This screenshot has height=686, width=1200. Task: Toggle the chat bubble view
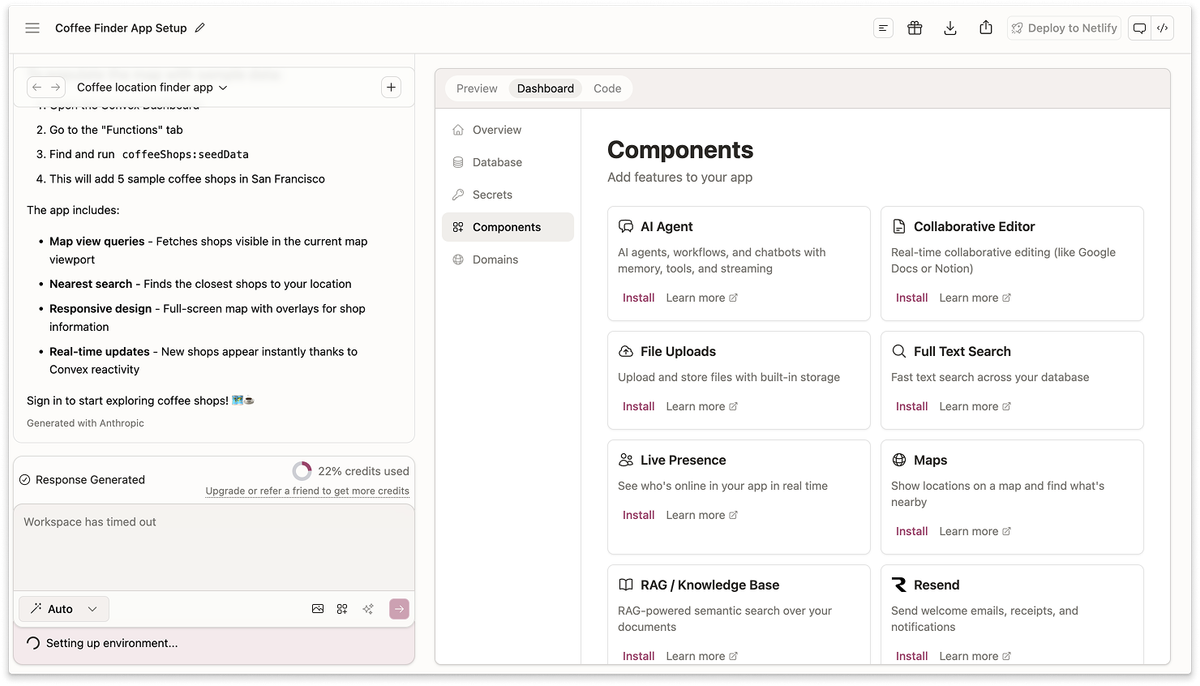click(x=1139, y=27)
